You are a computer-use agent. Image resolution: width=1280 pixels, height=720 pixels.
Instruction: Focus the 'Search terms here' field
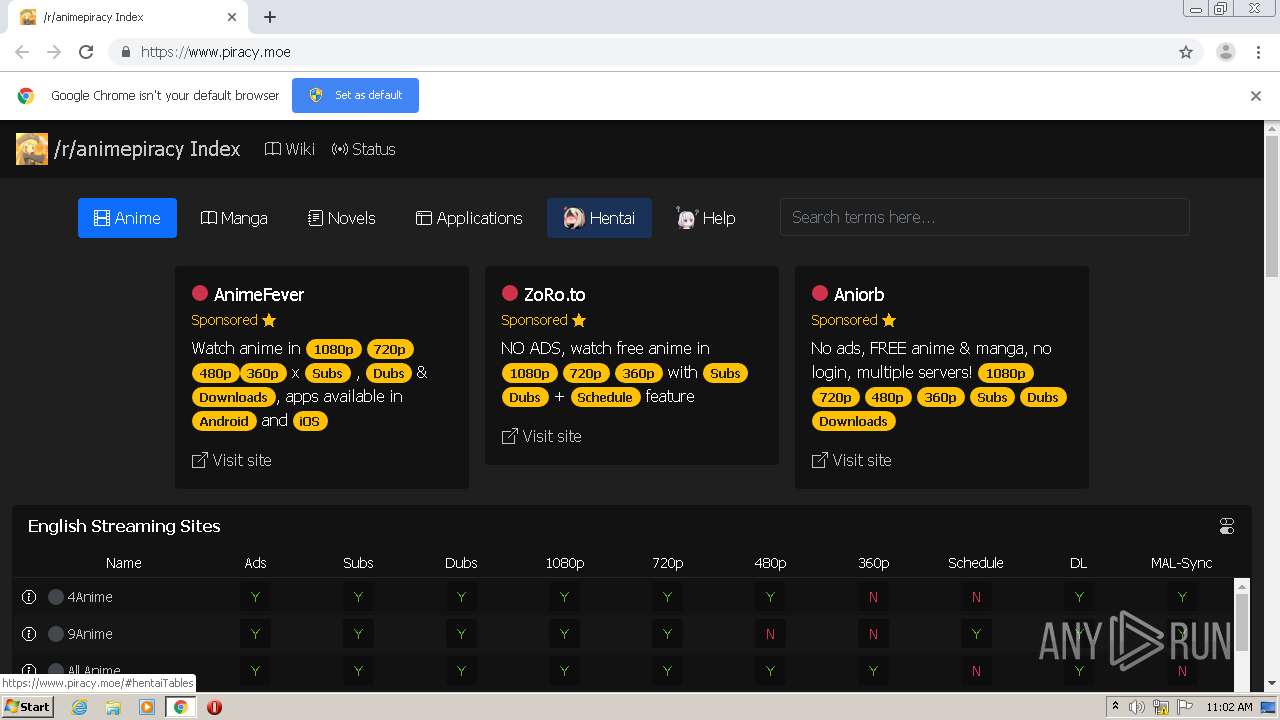tap(984, 217)
